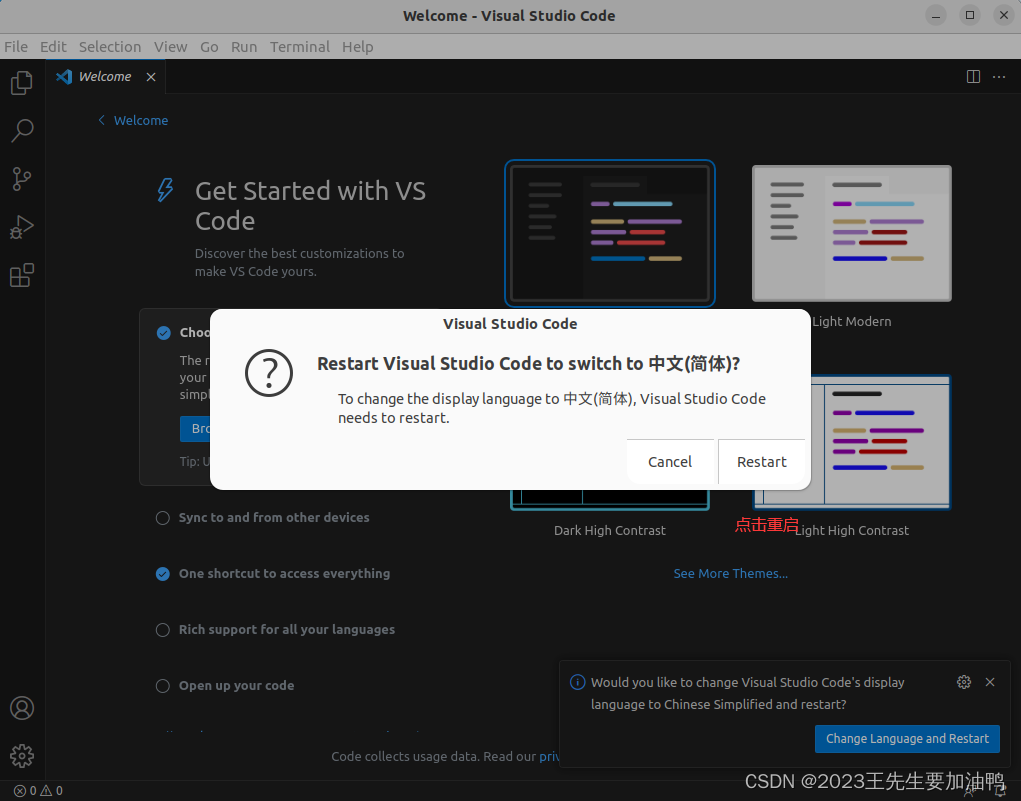Click the errors and warnings indicator
Image resolution: width=1021 pixels, height=801 pixels.
point(35,790)
